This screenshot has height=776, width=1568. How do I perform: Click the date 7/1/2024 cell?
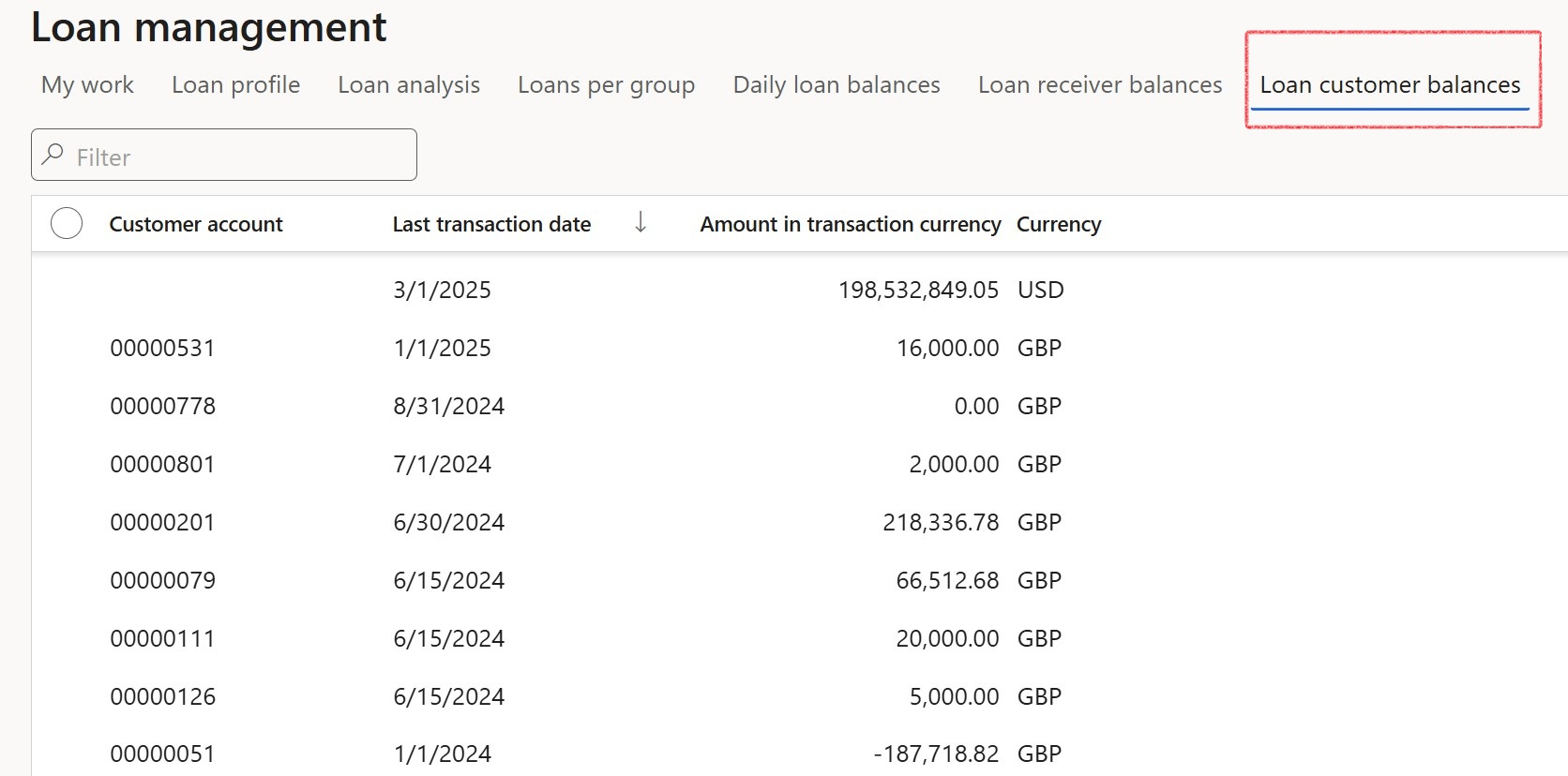[442, 464]
